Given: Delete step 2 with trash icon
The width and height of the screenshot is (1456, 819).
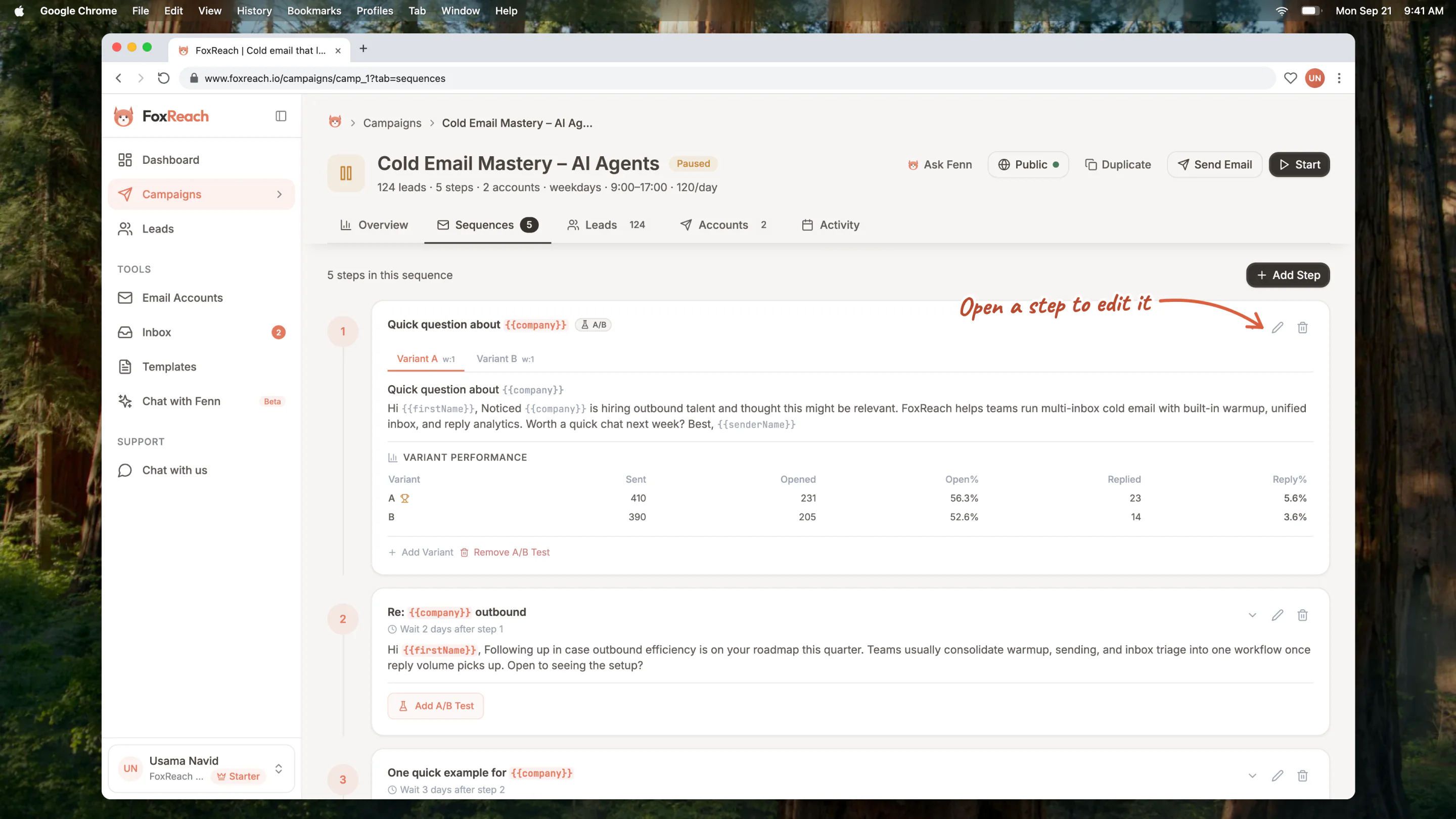Looking at the screenshot, I should click(1302, 615).
